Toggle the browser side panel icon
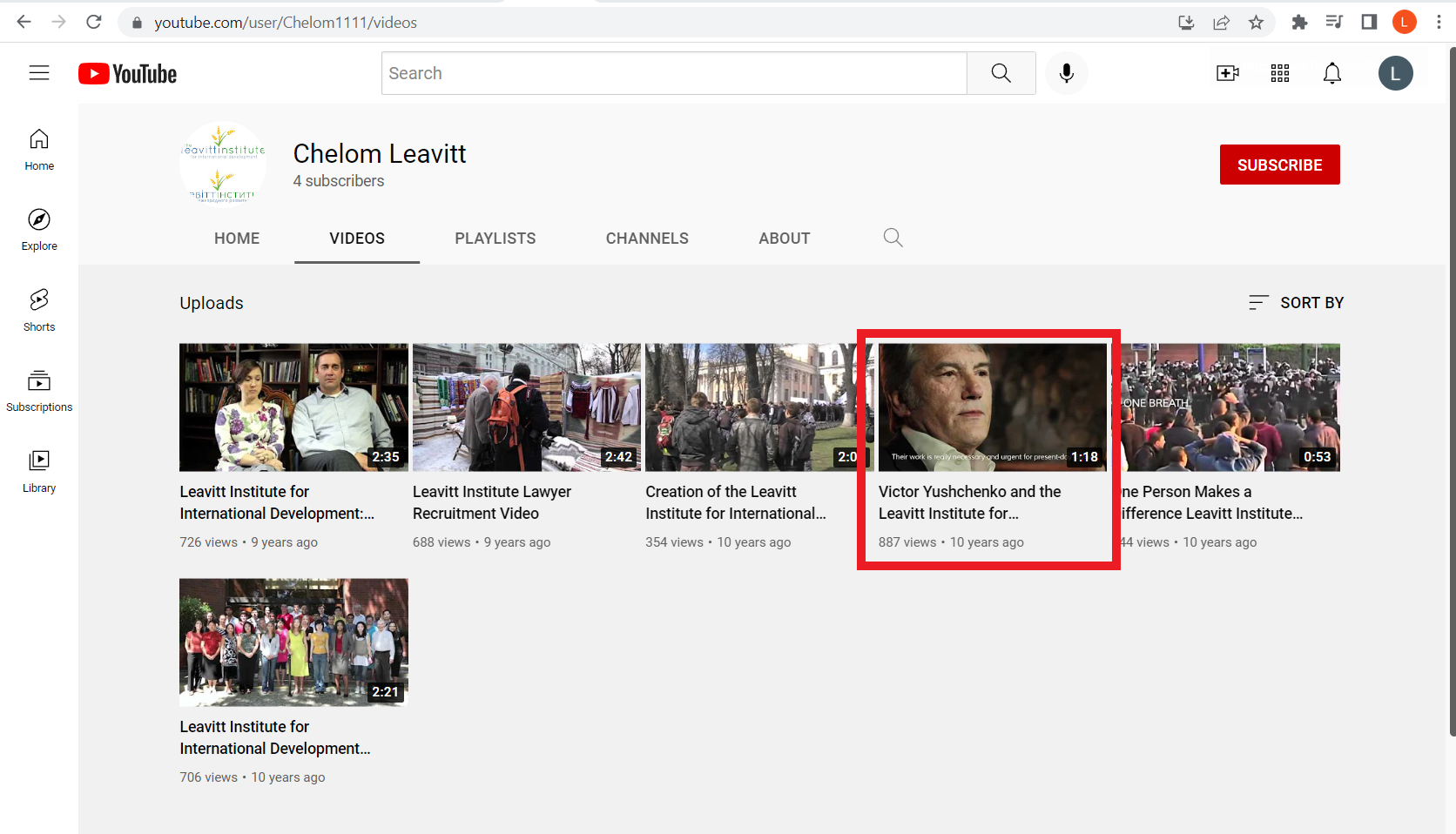 pyautogui.click(x=1369, y=23)
